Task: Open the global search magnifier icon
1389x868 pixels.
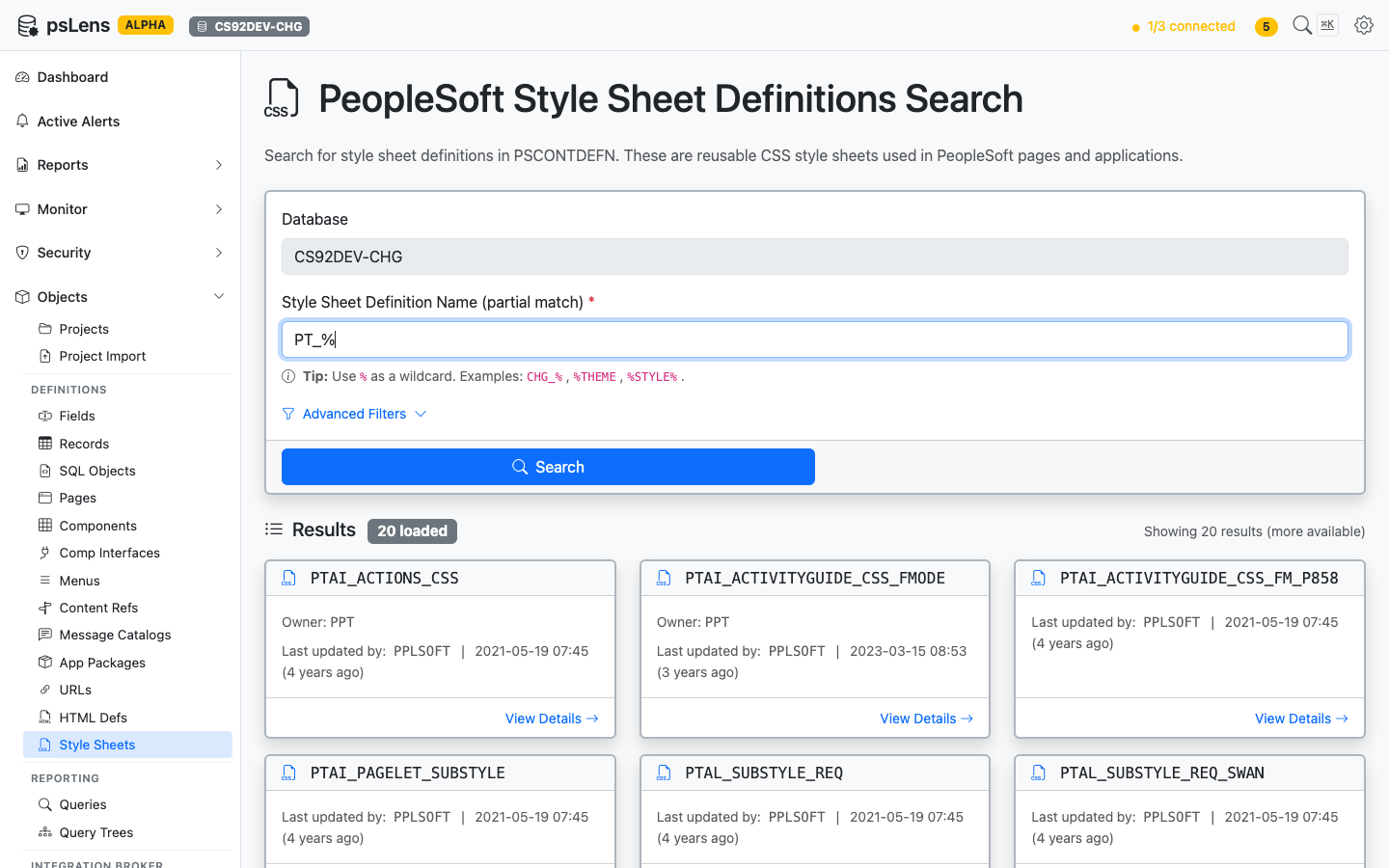Action: coord(1302,25)
